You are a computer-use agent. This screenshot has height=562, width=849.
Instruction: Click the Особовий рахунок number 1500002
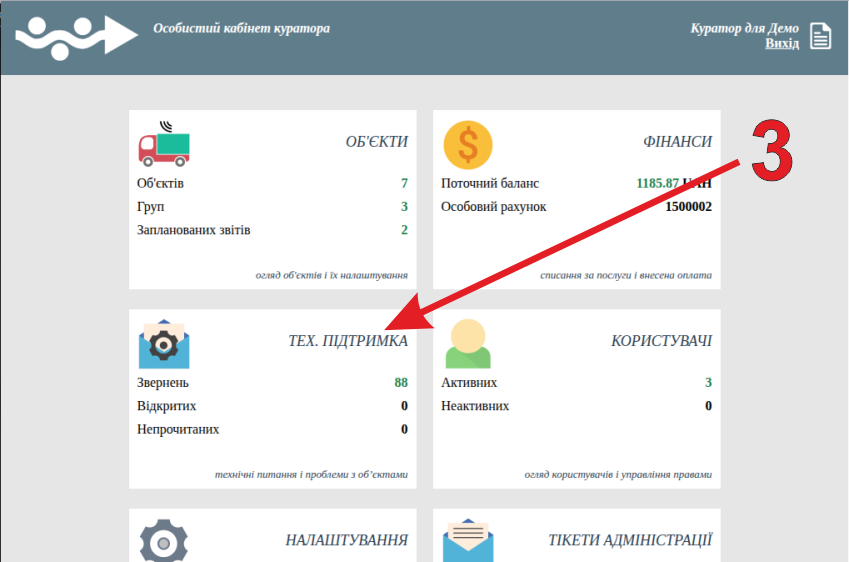coord(688,207)
